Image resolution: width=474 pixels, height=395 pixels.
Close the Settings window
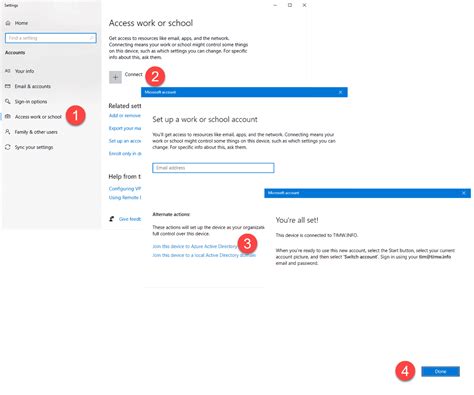[304, 5]
